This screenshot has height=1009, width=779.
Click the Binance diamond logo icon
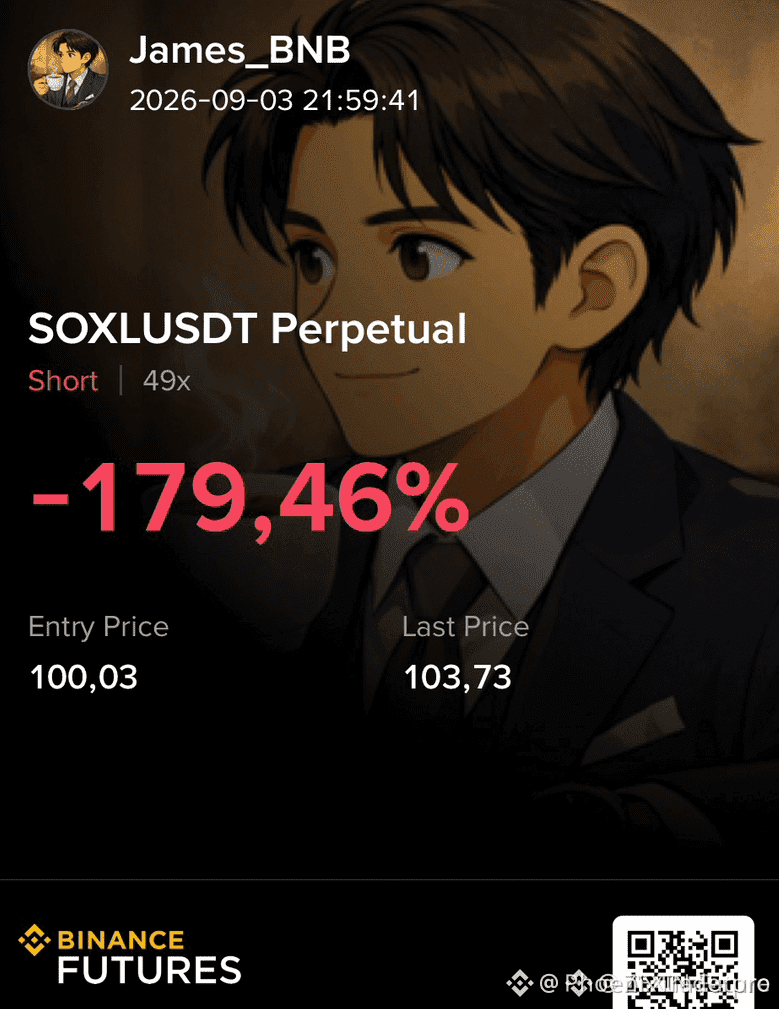[x=34, y=940]
